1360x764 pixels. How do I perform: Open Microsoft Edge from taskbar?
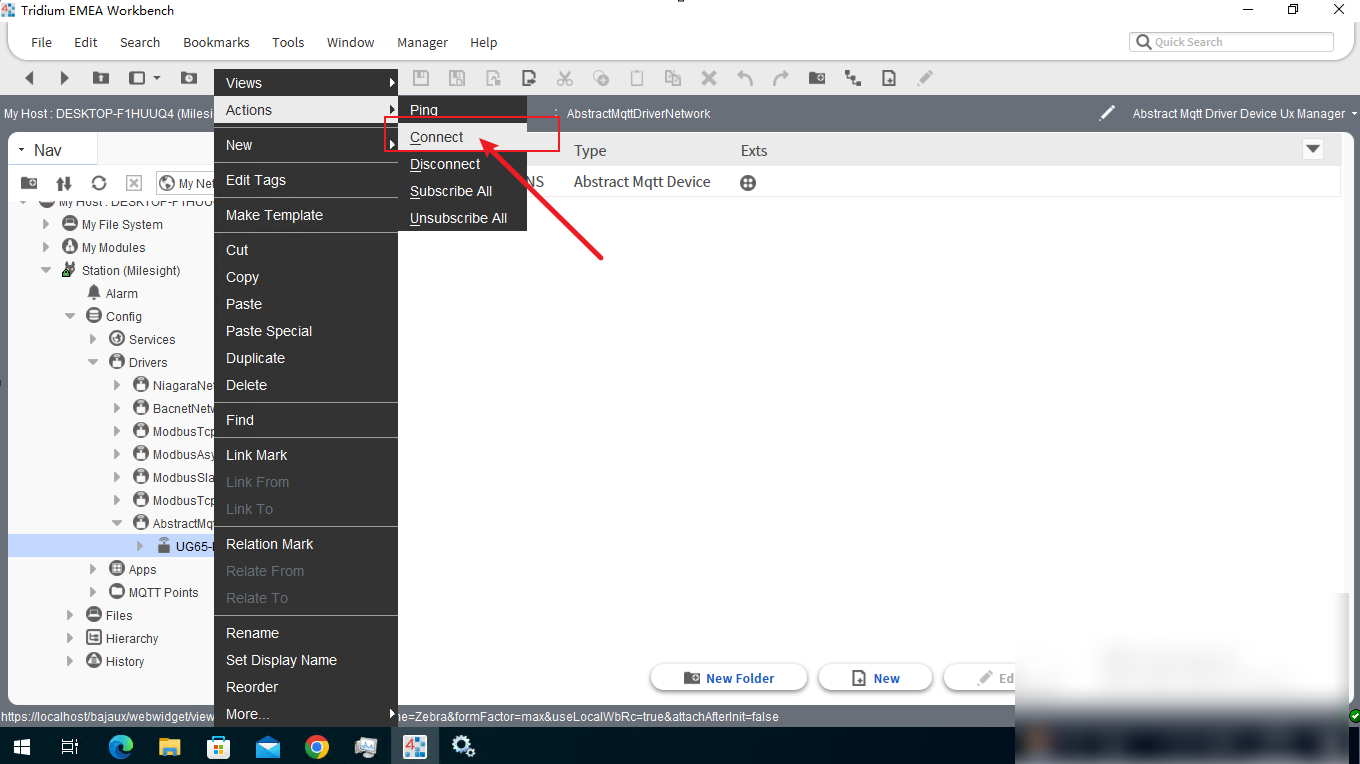point(121,746)
